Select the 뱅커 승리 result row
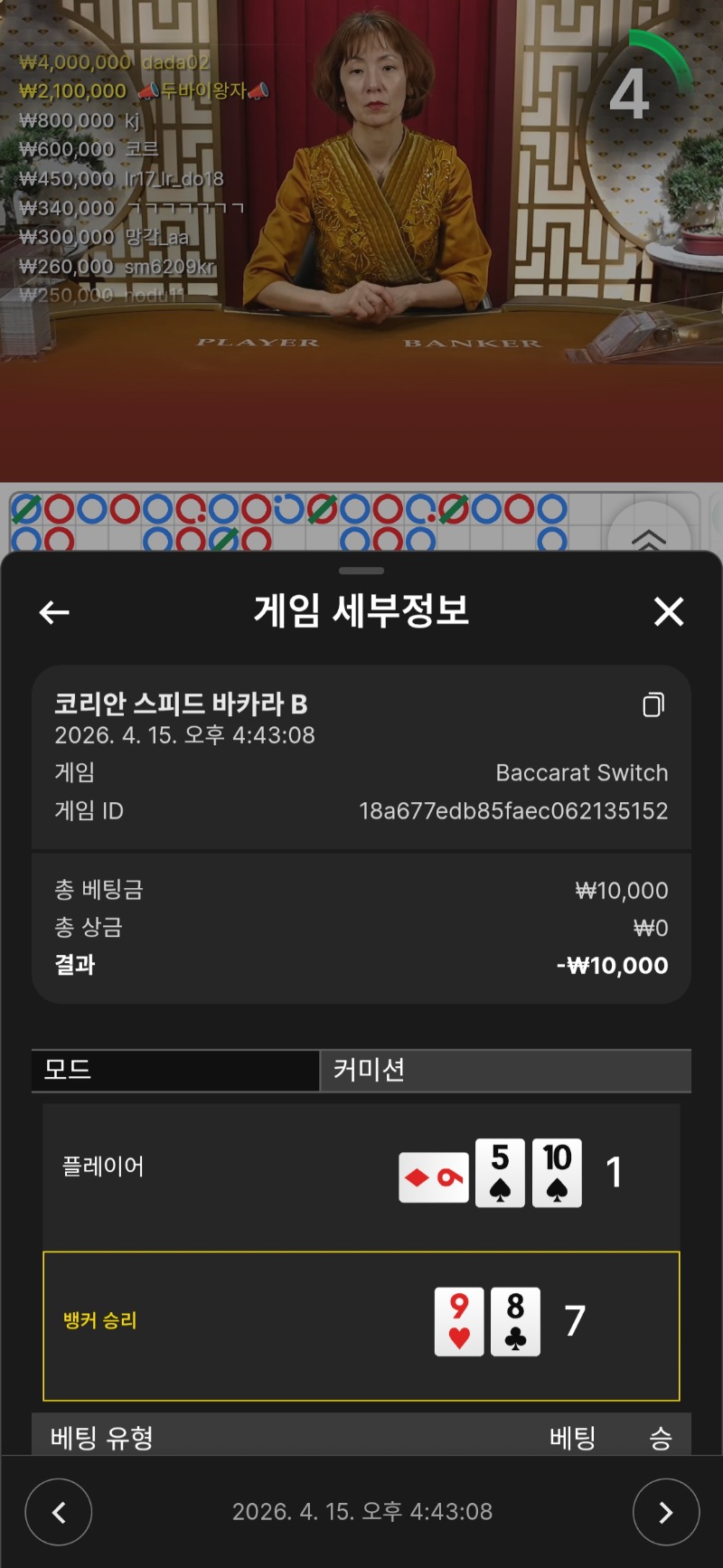 [361, 1327]
